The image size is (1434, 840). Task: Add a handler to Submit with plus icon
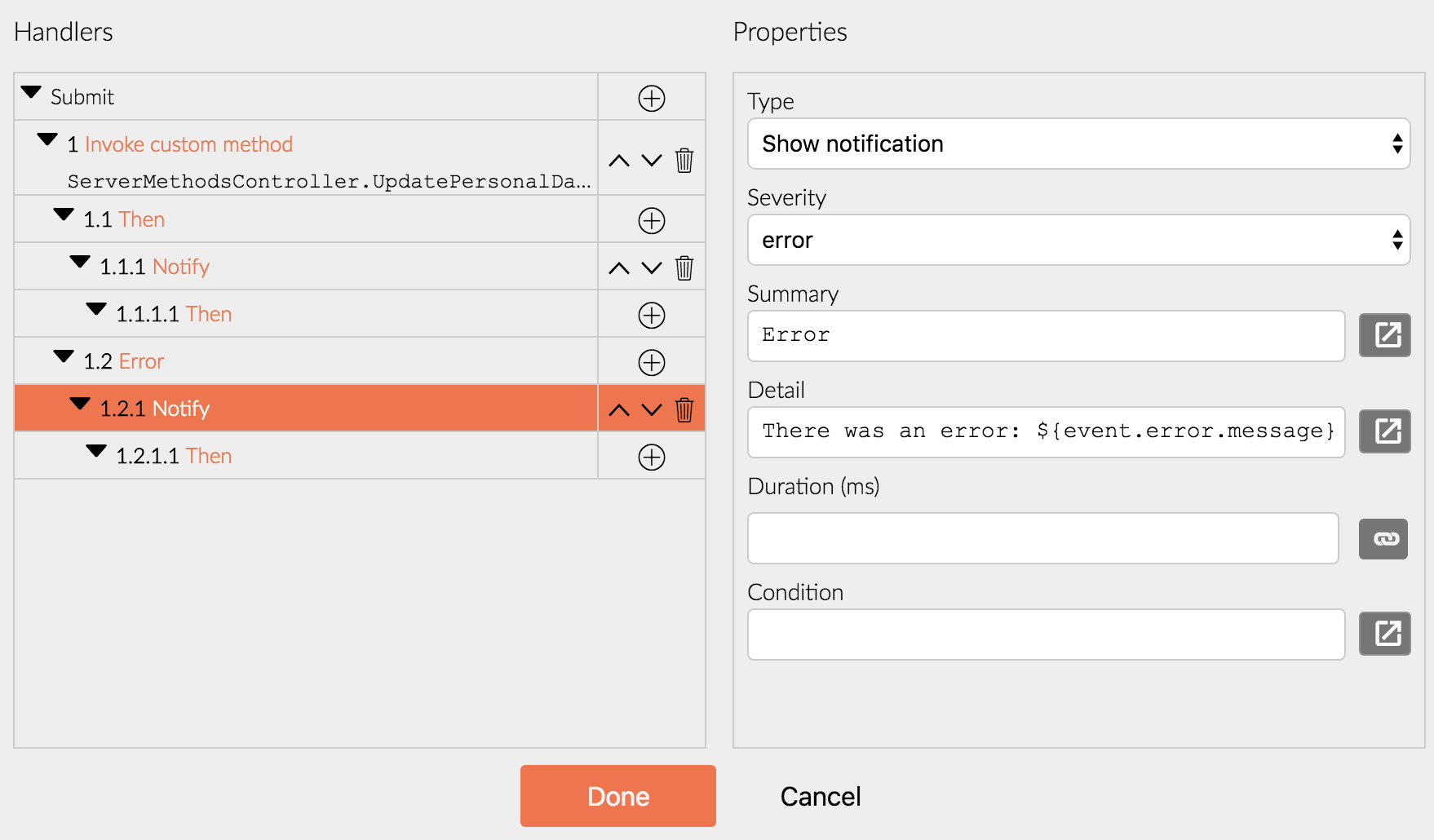[651, 98]
